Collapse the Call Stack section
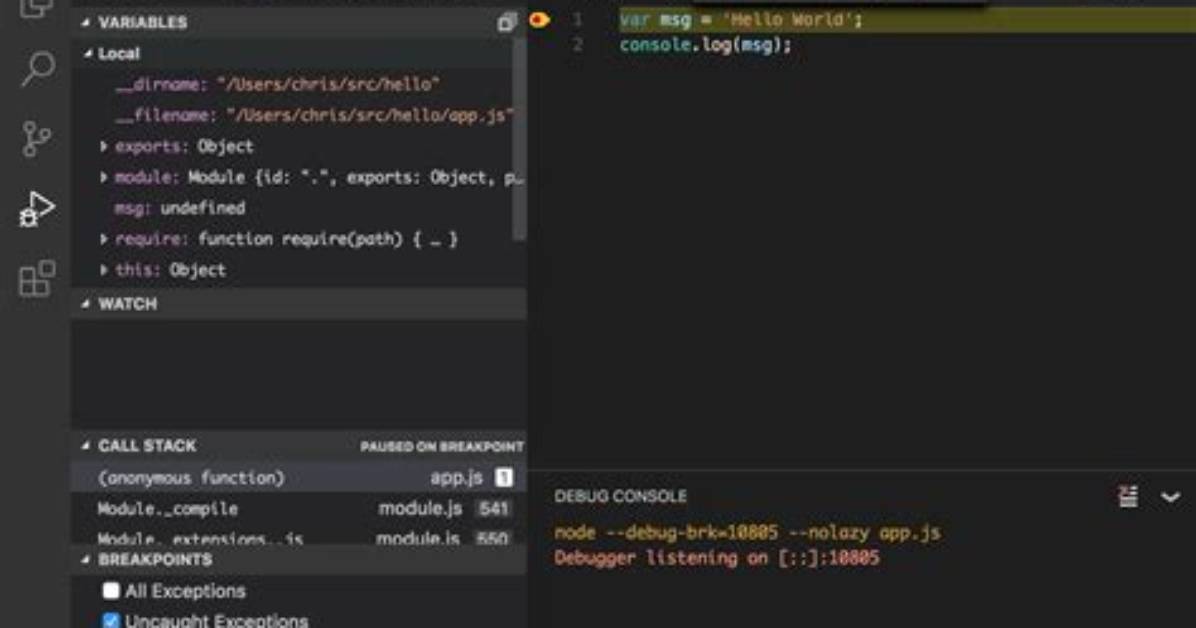The width and height of the screenshot is (1196, 628). click(x=85, y=446)
